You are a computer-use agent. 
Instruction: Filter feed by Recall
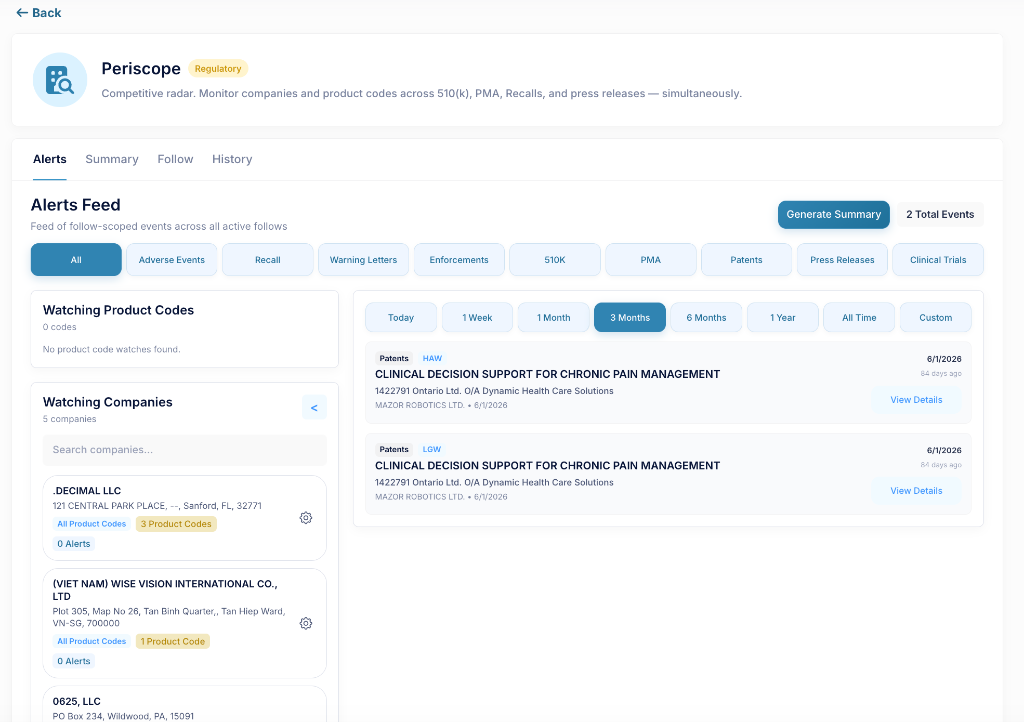pyautogui.click(x=268, y=260)
